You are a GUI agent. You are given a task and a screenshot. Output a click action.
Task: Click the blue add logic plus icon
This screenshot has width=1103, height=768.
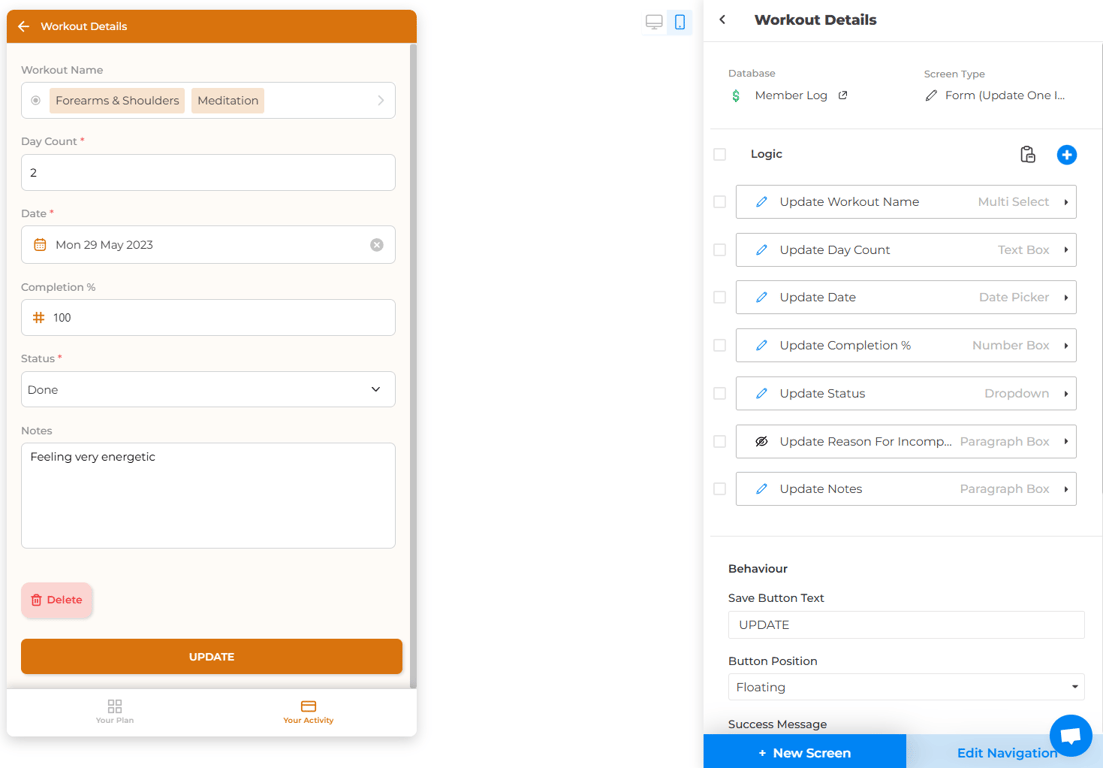(x=1066, y=155)
